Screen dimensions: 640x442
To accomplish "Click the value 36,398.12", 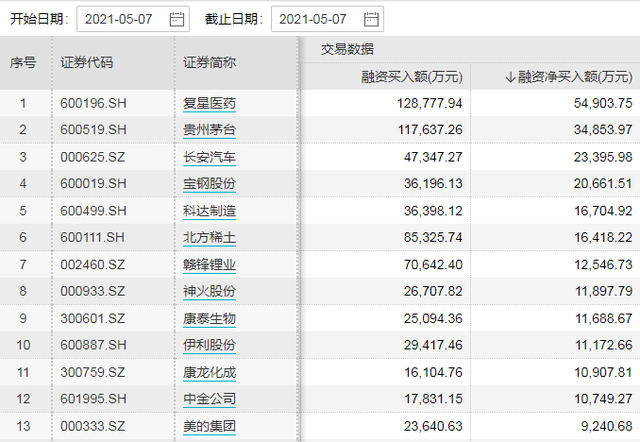I will pyautogui.click(x=433, y=211).
